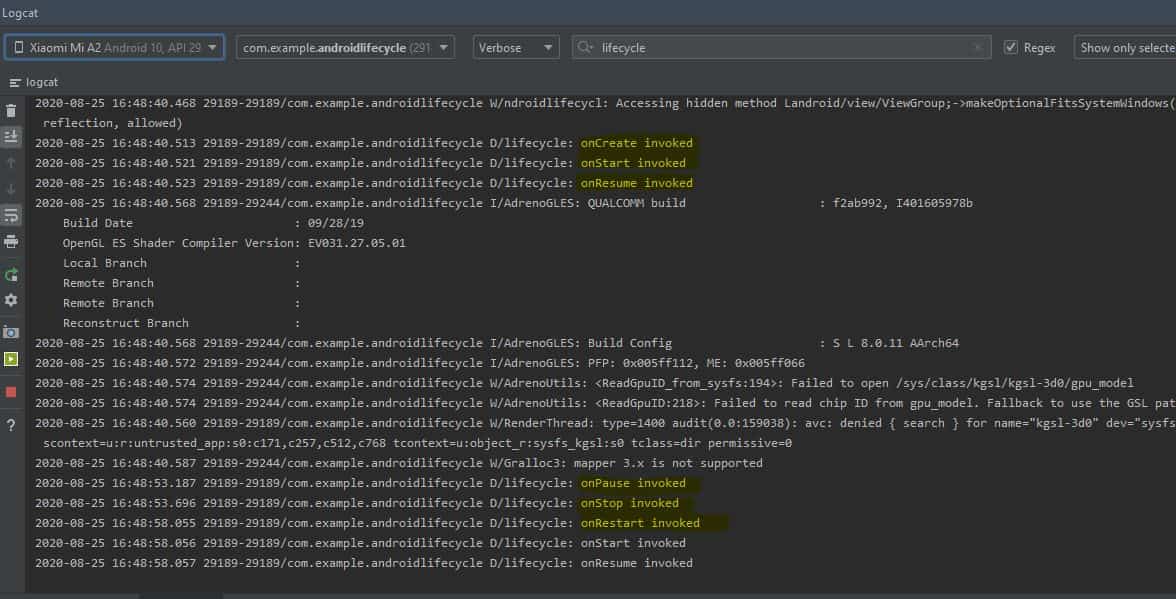Click the 'PFP: 0x005ff112' log line
1176x599 pixels.
[x=420, y=363]
